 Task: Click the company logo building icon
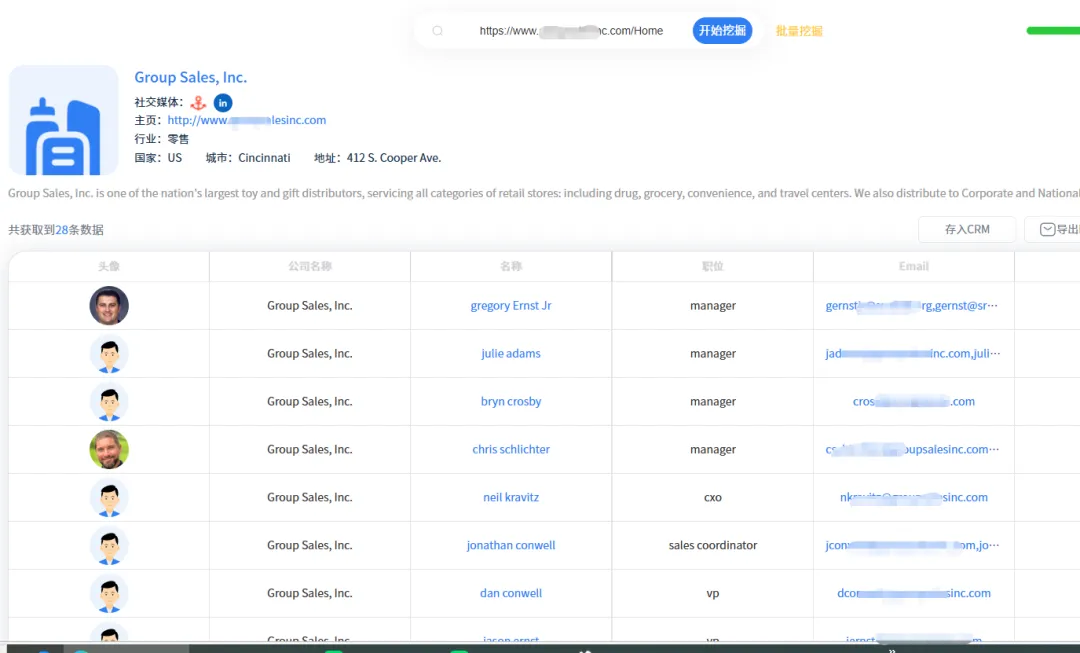coord(63,121)
